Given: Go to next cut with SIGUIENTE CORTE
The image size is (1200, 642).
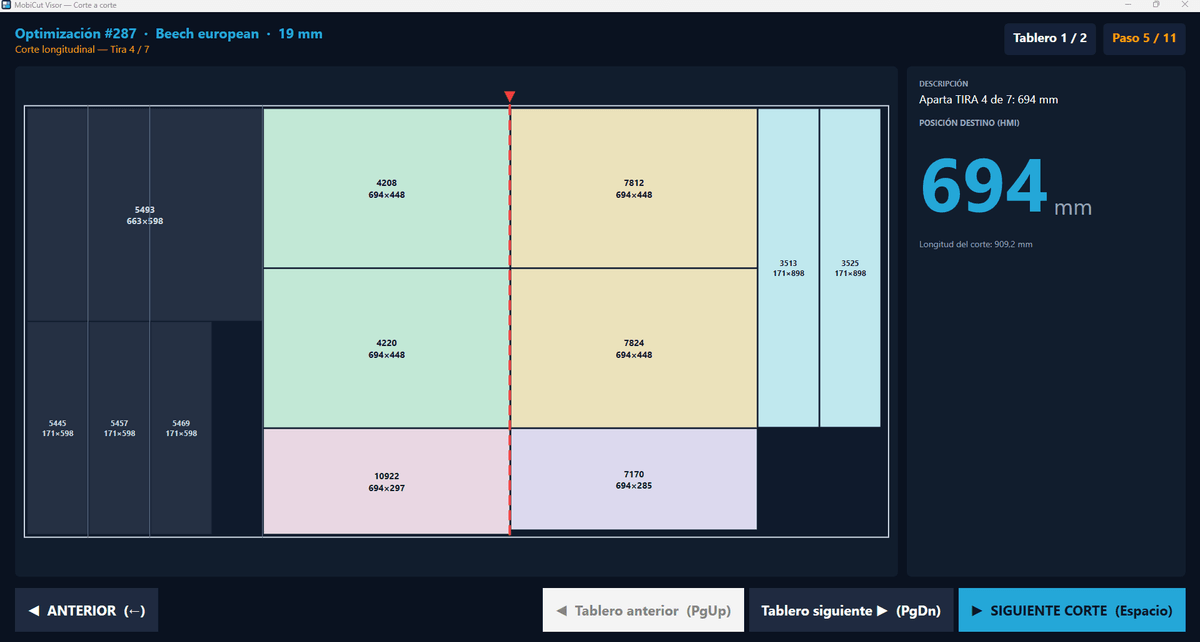Looking at the screenshot, I should click(x=1072, y=610).
